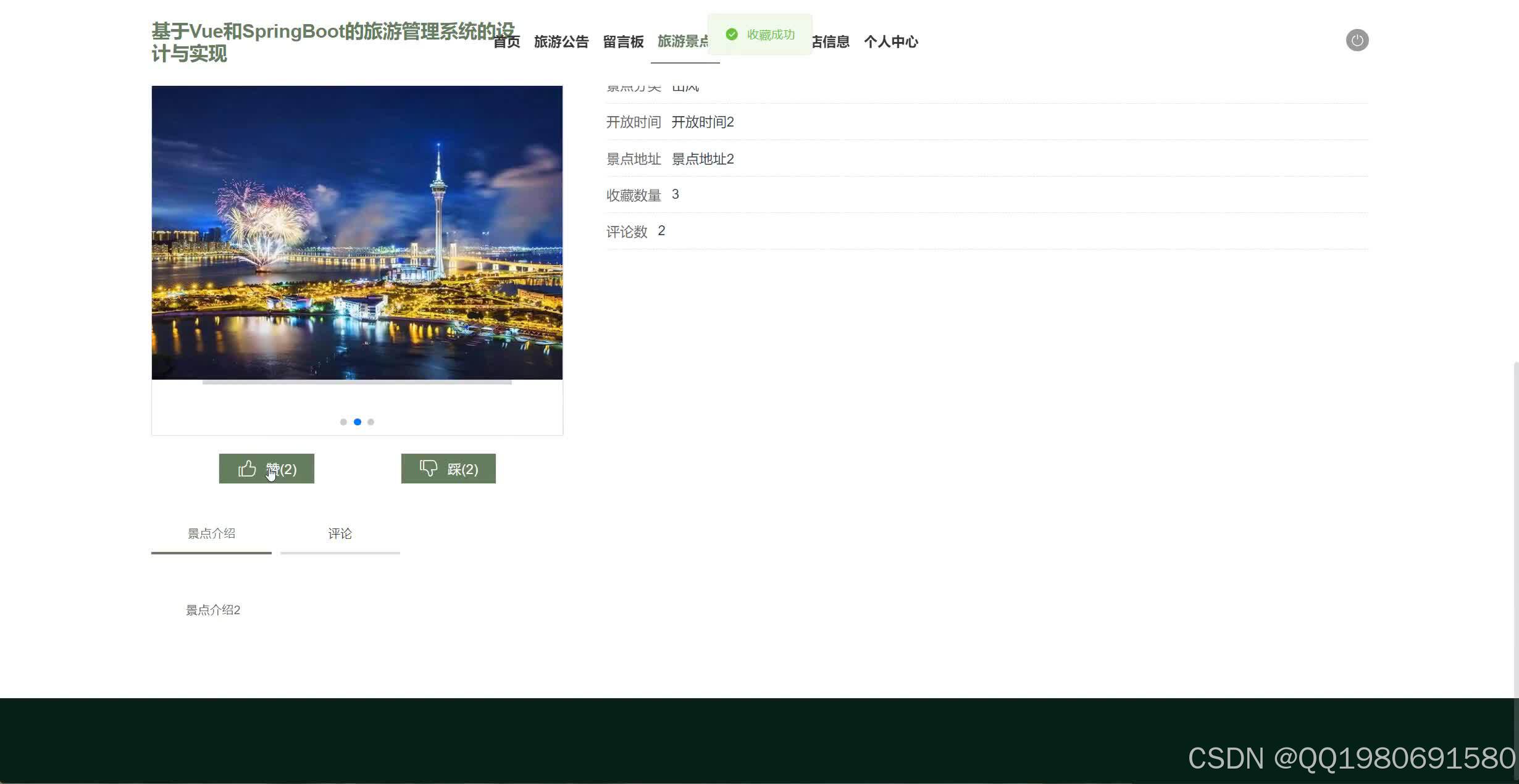Click the thumbs-up icon on the like button
The height and width of the screenshot is (784, 1519).
[247, 469]
